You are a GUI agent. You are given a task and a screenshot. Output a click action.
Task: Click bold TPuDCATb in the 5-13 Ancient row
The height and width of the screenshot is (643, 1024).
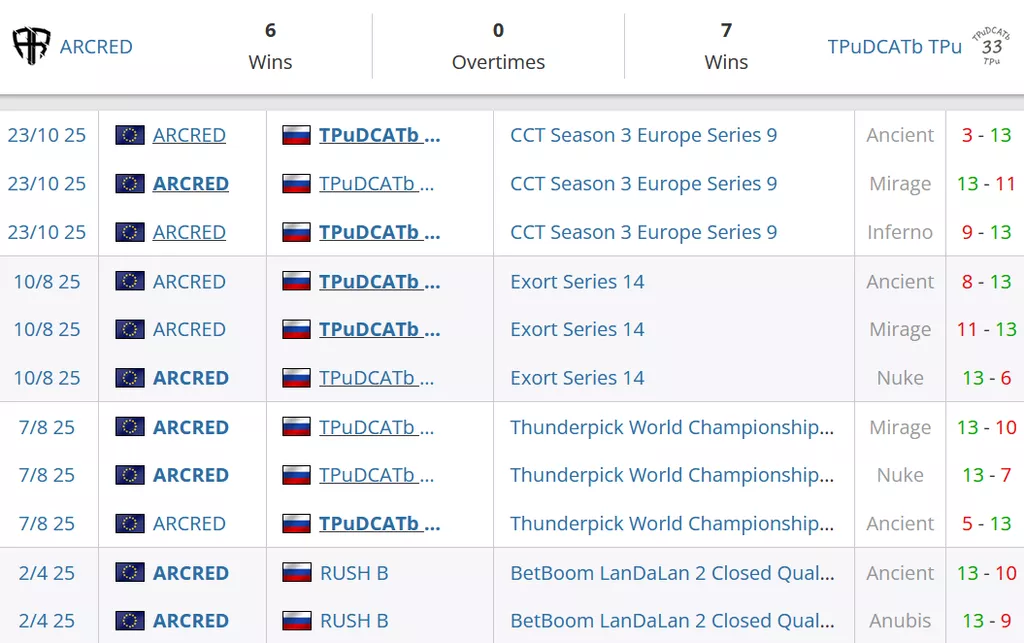coord(379,523)
